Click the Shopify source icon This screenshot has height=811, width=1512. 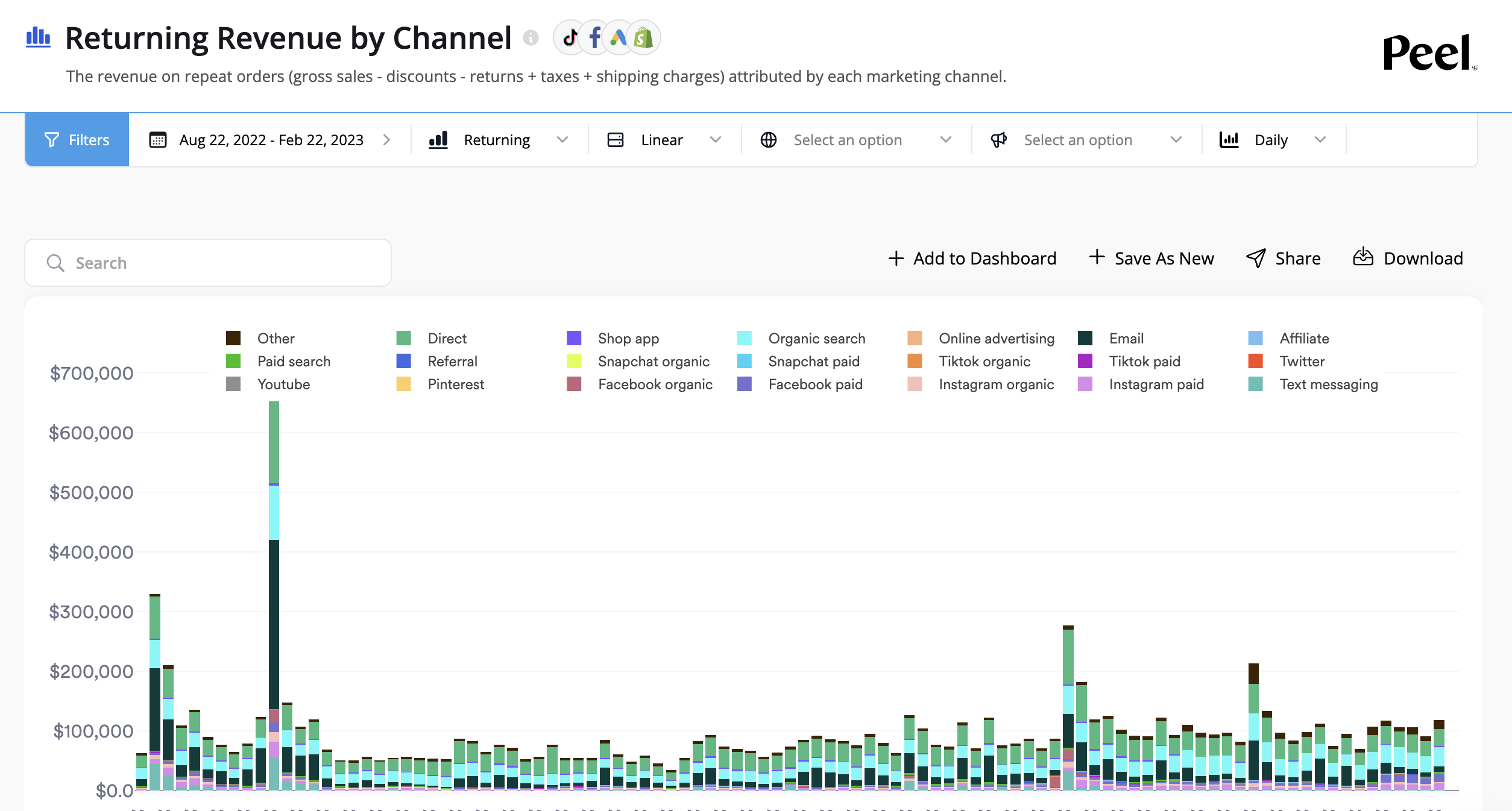(x=643, y=38)
